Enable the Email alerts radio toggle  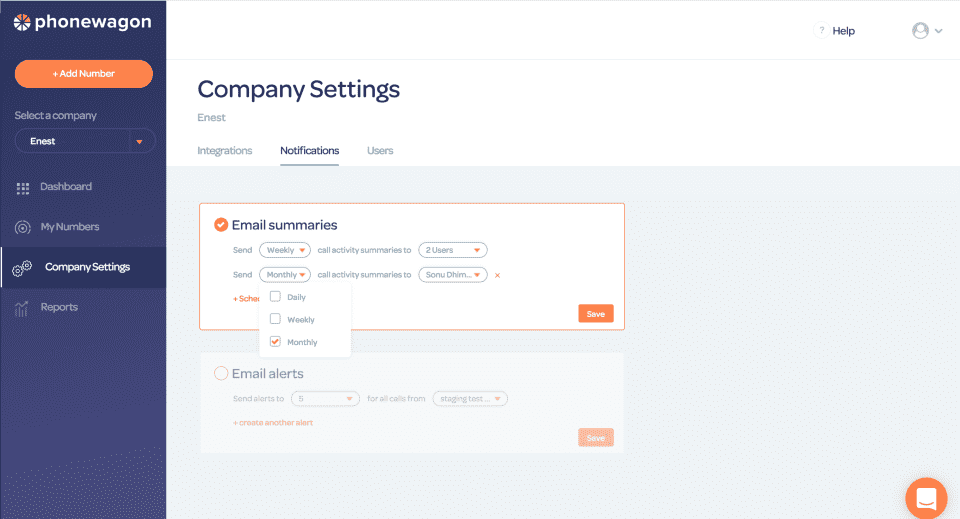[x=221, y=374]
